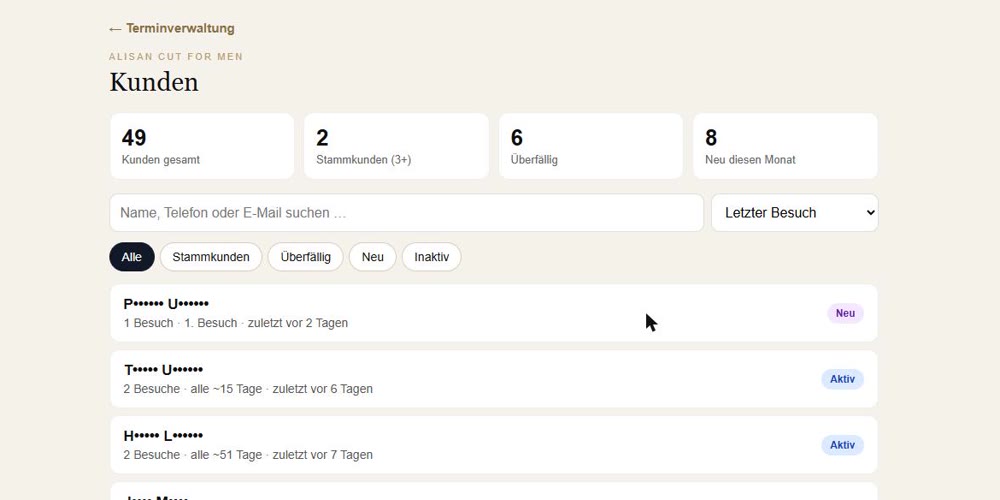
Task: Open the Kunden gesamt stat card
Action: click(x=202, y=146)
